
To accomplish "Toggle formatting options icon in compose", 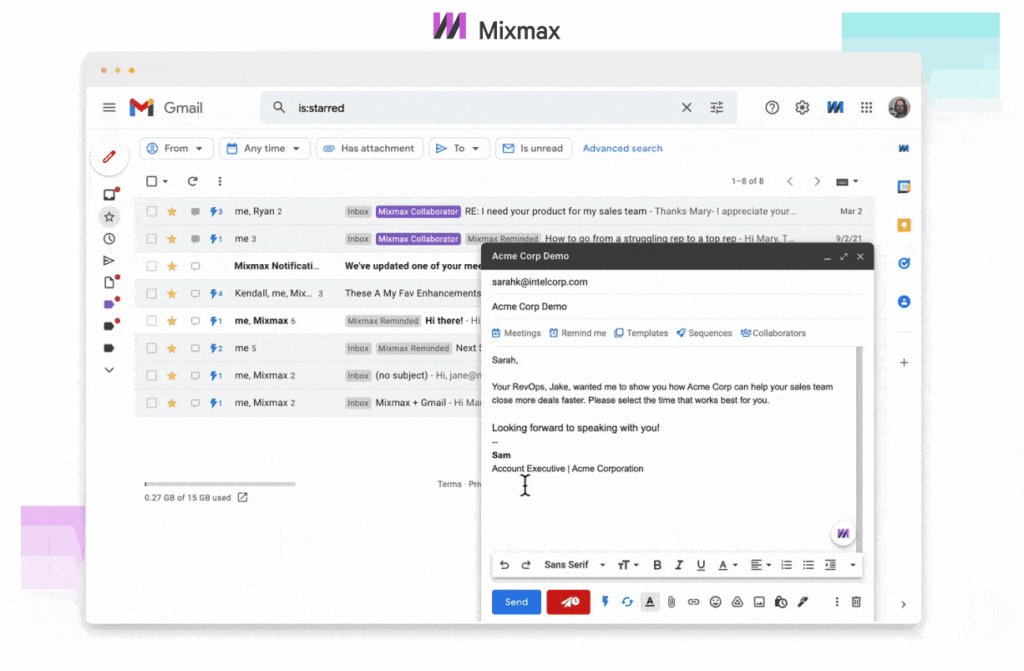I will 650,602.
